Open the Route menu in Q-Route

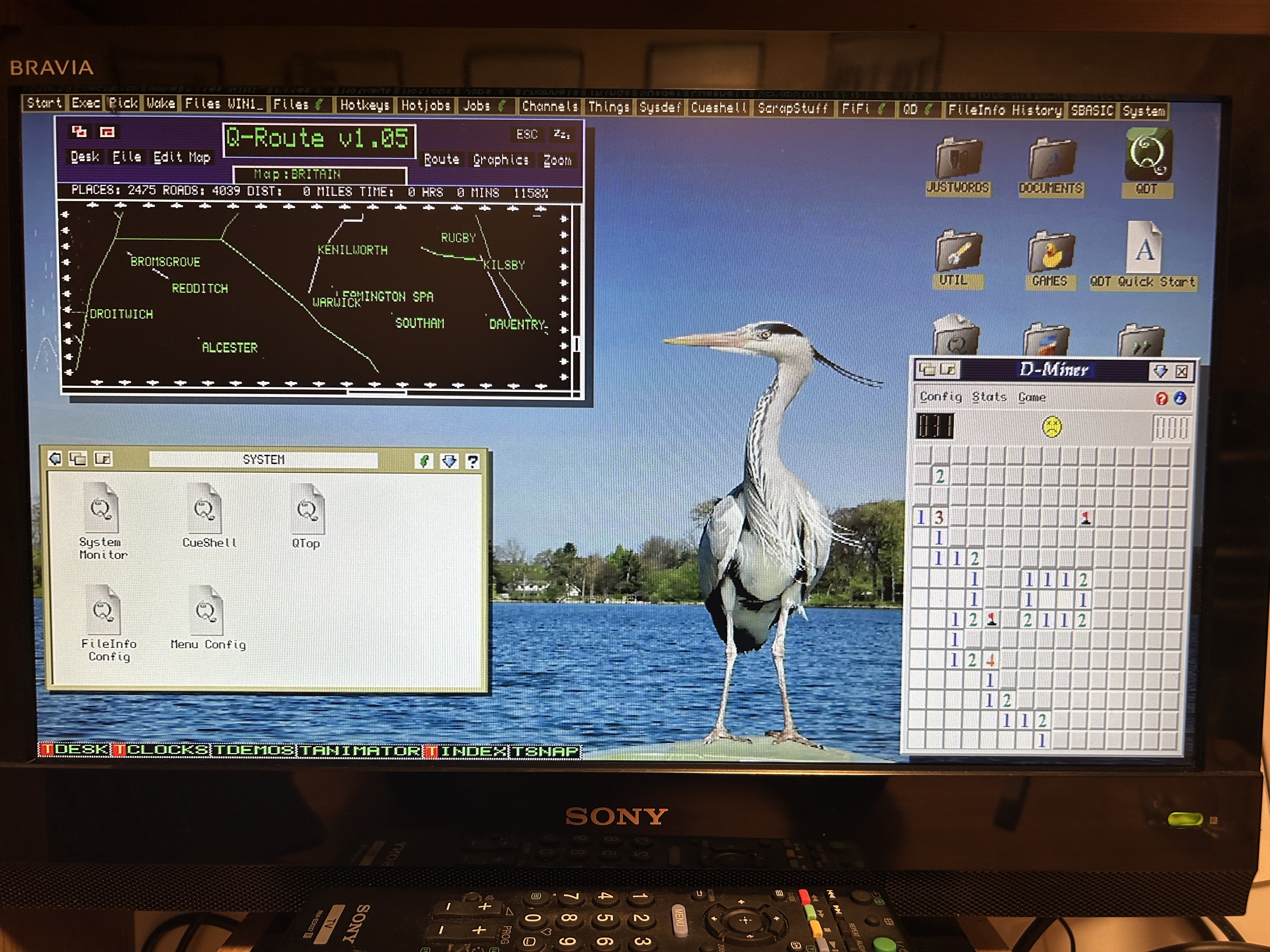click(x=442, y=160)
